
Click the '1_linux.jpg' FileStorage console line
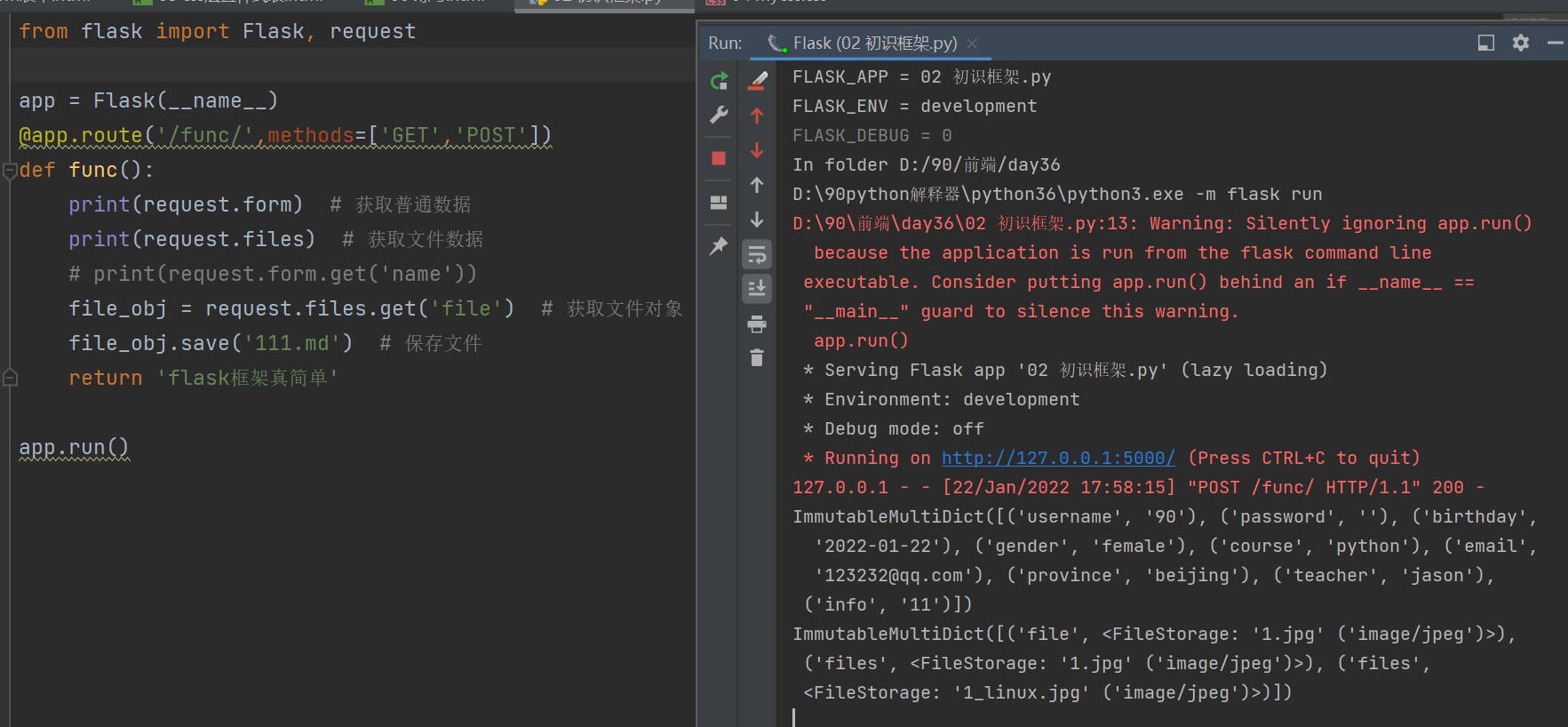click(x=1048, y=692)
